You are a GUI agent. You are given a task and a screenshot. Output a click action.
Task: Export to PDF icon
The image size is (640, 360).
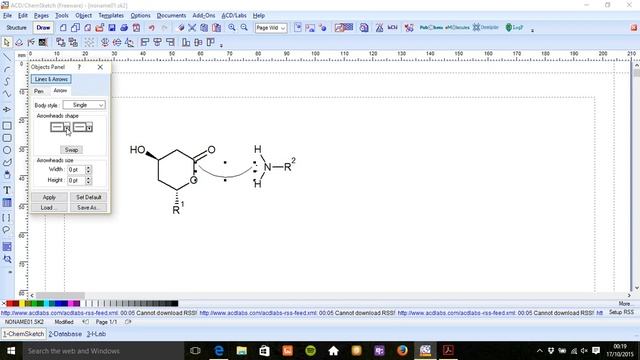[136, 28]
